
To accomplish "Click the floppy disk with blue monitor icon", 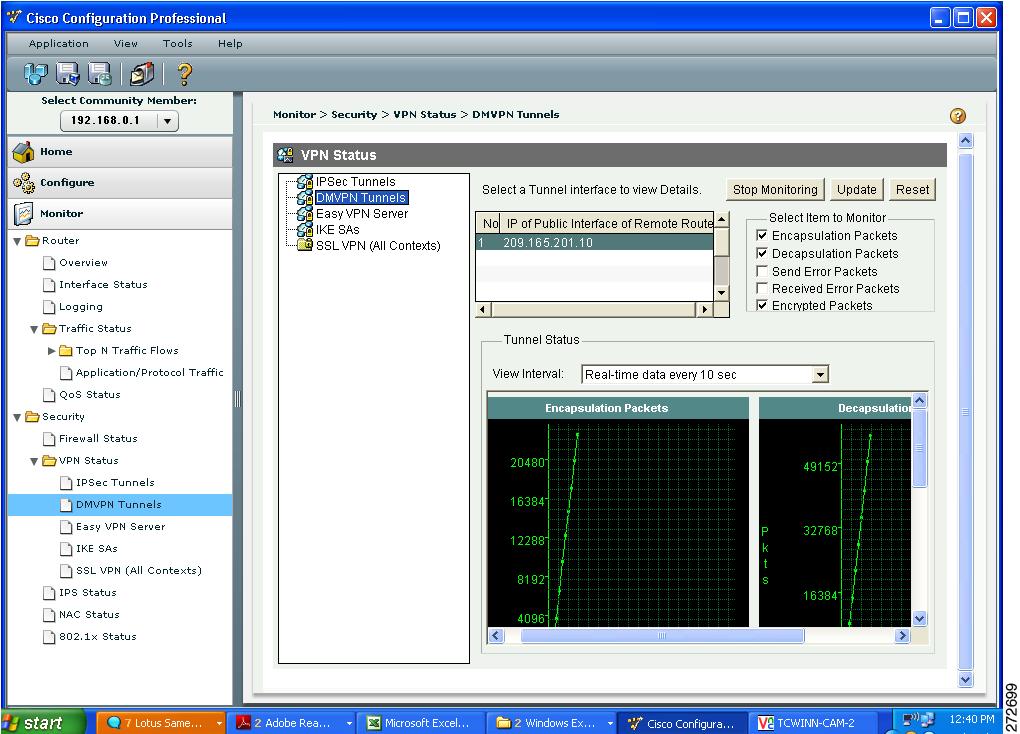I will (x=68, y=74).
